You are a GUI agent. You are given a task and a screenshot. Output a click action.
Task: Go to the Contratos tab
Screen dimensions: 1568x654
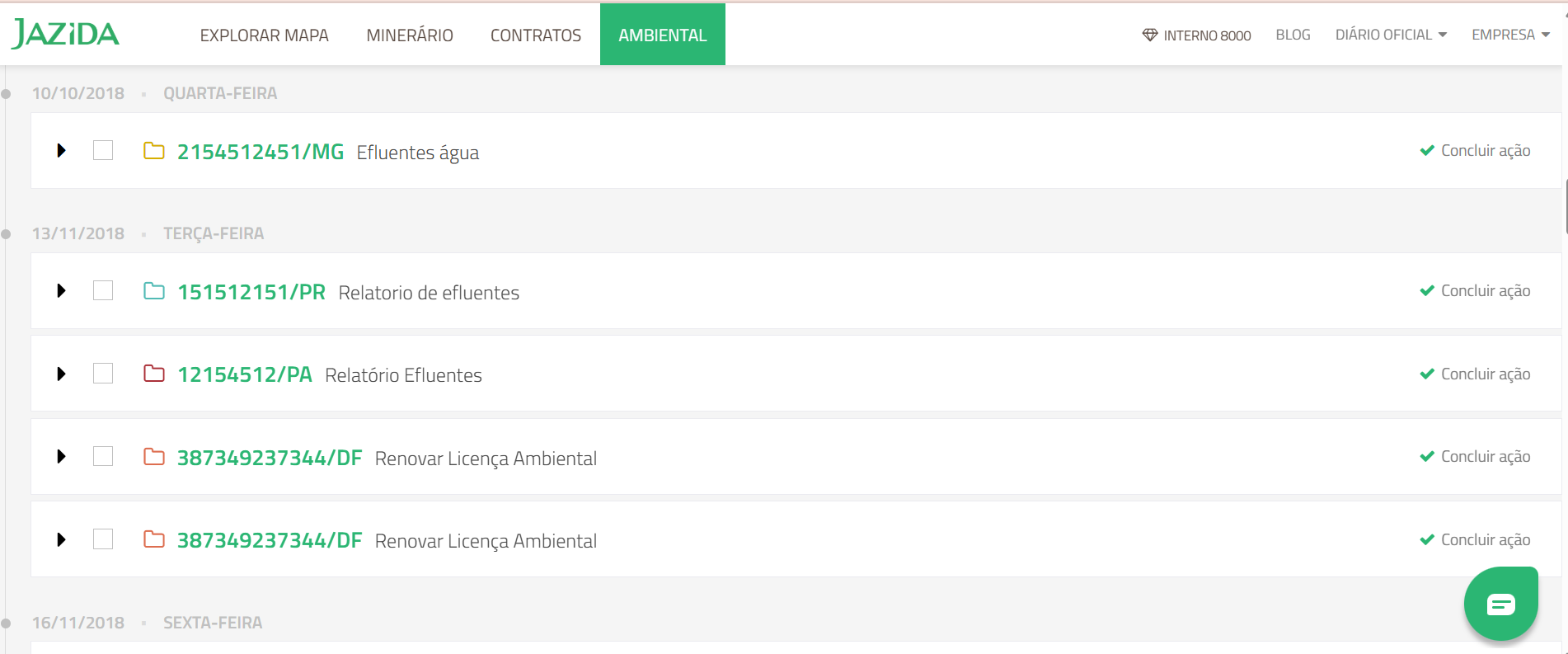point(536,35)
